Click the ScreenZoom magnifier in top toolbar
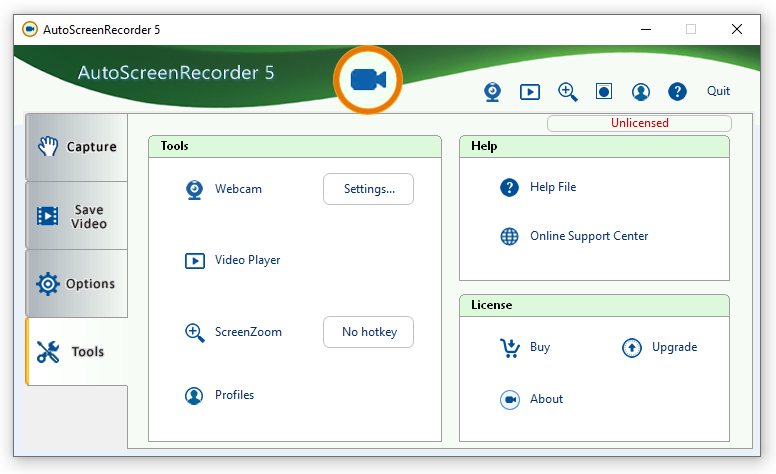 (x=567, y=92)
